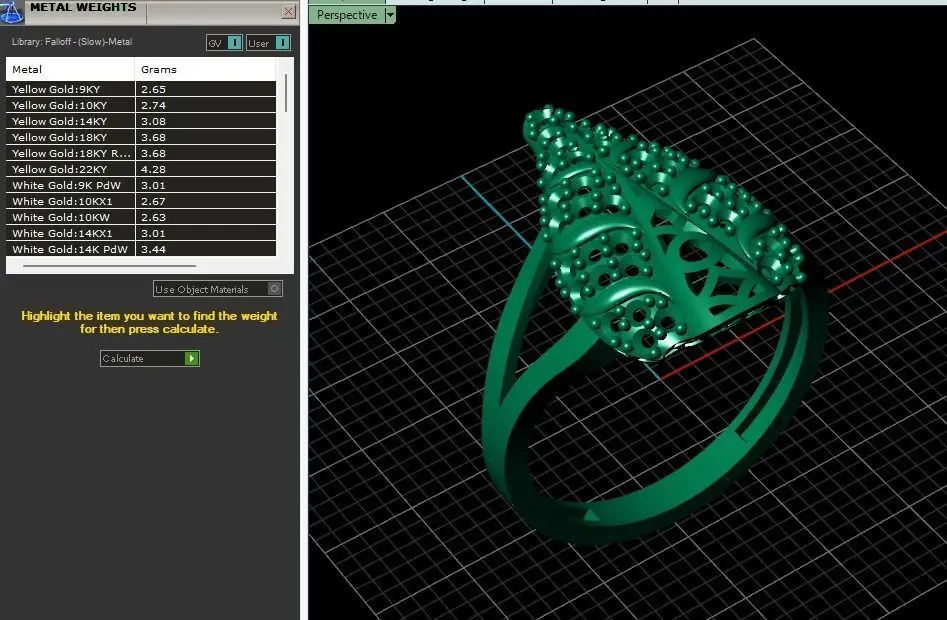Close the Metal Weights panel
This screenshot has width=947, height=620.
point(289,11)
